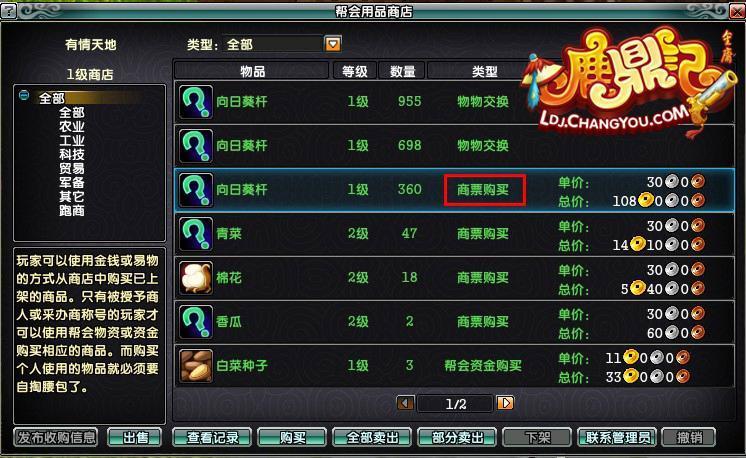Select the 军备 category
Image resolution: width=746 pixels, height=458 pixels.
point(72,183)
